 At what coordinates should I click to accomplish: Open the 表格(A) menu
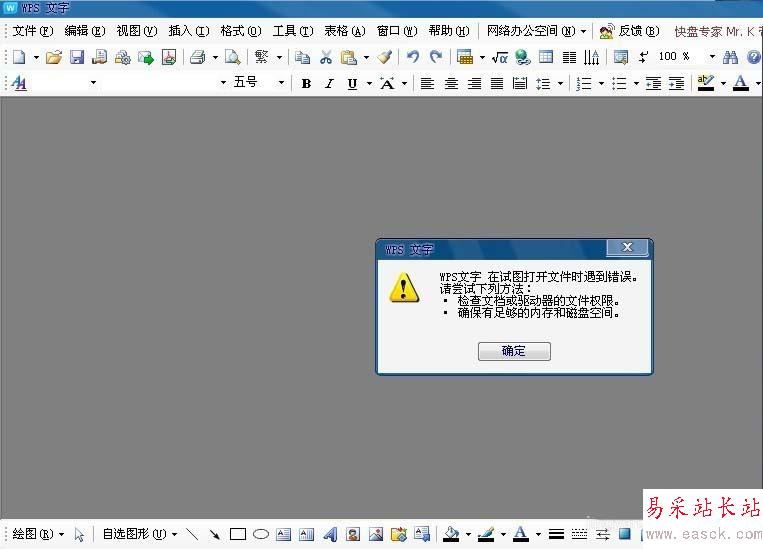click(345, 31)
